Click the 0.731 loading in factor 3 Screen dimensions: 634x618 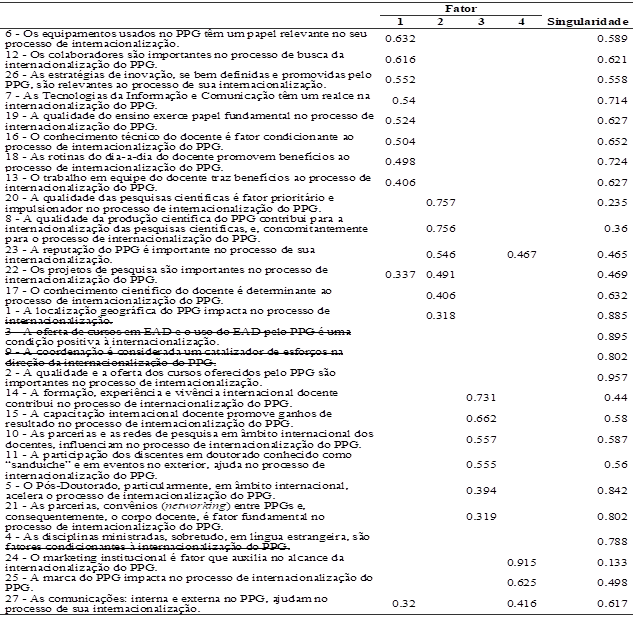point(482,397)
